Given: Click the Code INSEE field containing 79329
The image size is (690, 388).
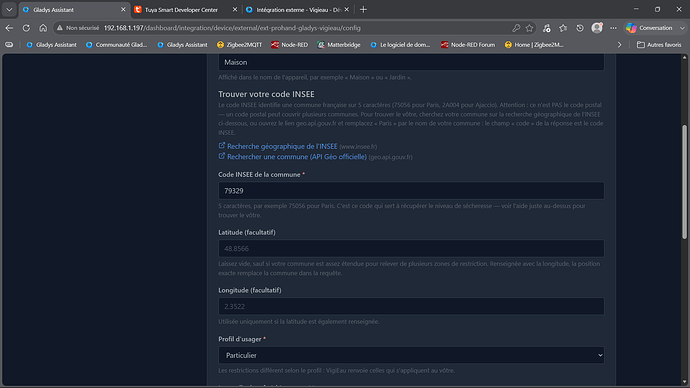Looking at the screenshot, I should tap(411, 190).
